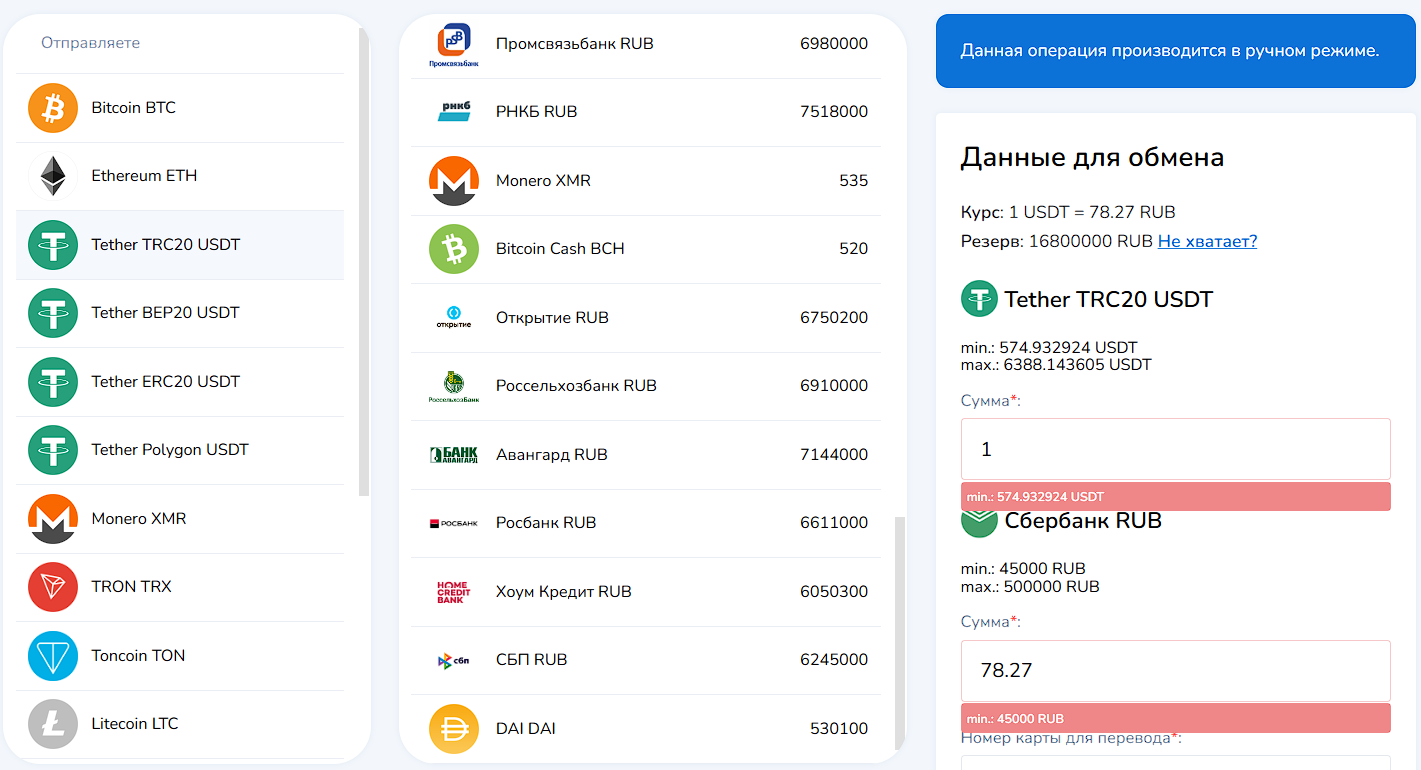
Task: Click the Авангард bank logo
Action: 454,455
